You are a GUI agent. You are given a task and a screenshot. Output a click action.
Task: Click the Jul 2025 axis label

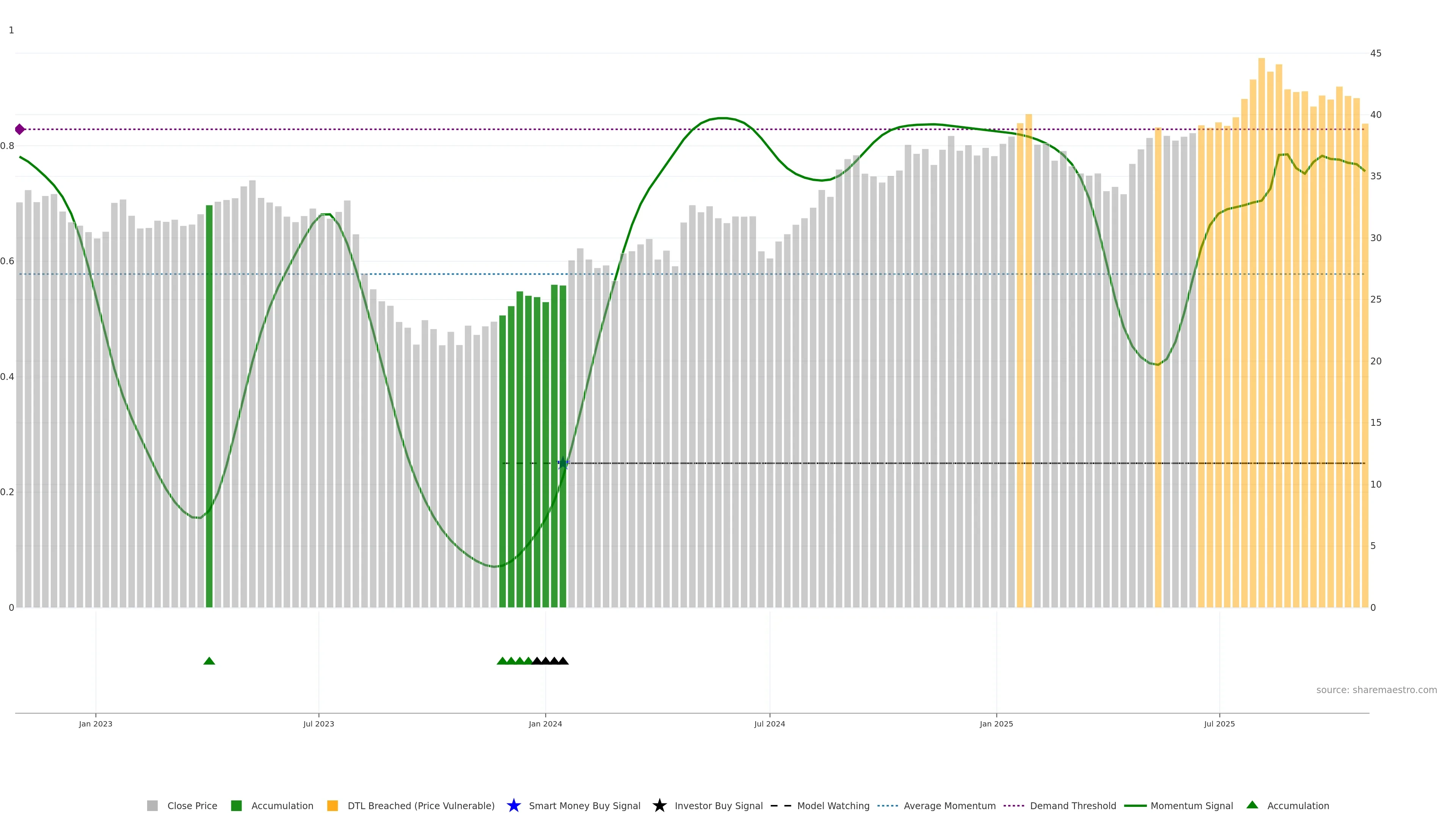(x=1219, y=724)
